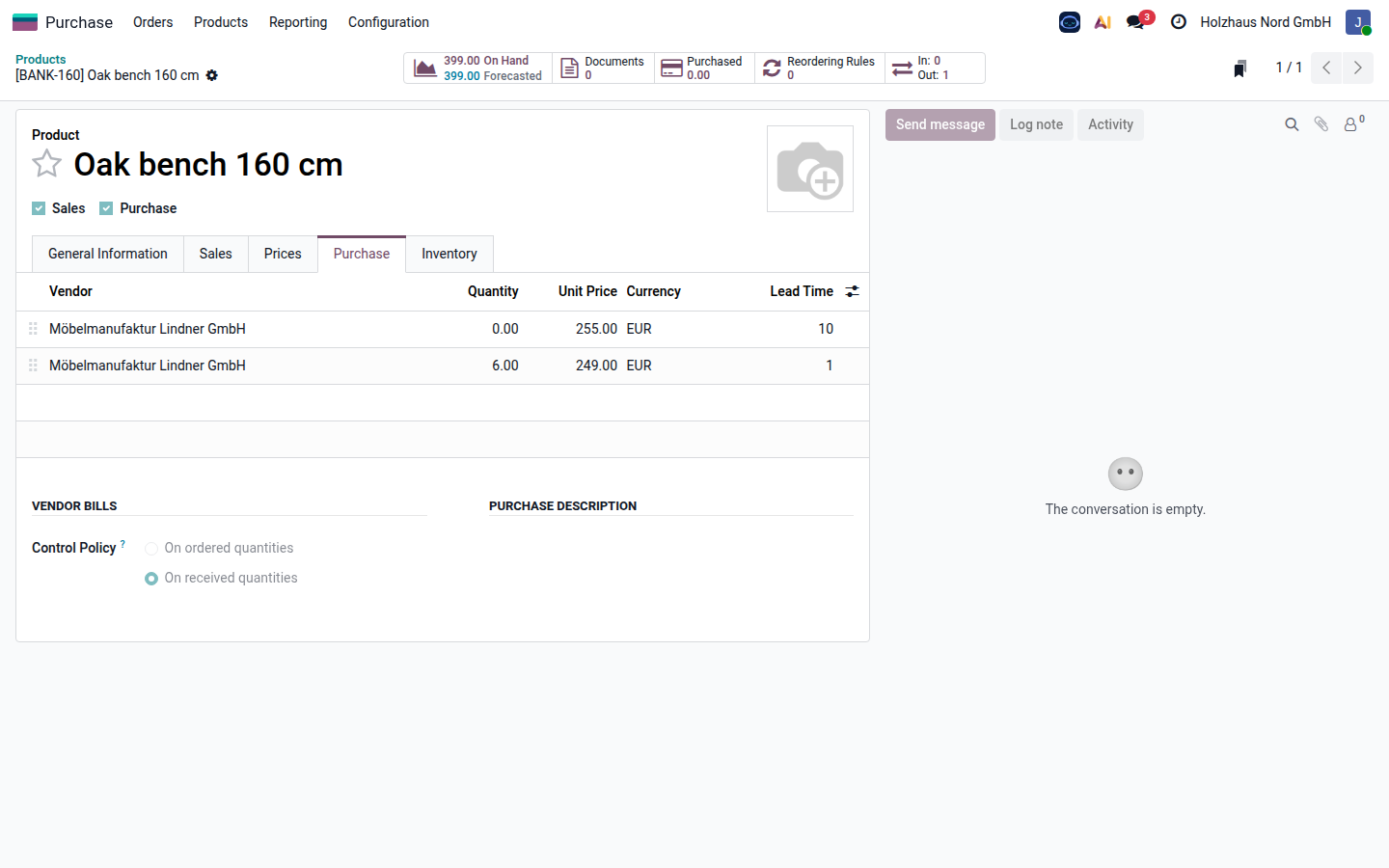Show followers via the person icon
Image resolution: width=1389 pixels, height=868 pixels.
click(x=1354, y=123)
